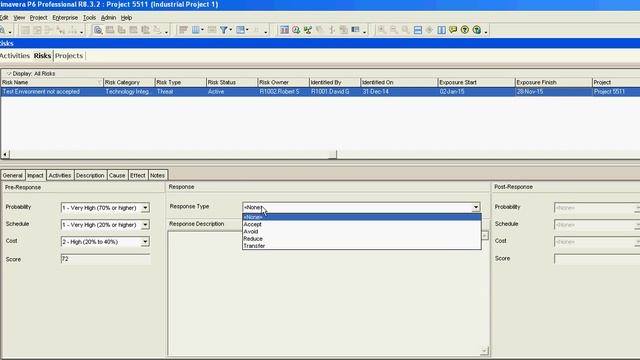Open the Schedule dropdown in Pre-Response
640x360 pixels.
pyautogui.click(x=145, y=225)
